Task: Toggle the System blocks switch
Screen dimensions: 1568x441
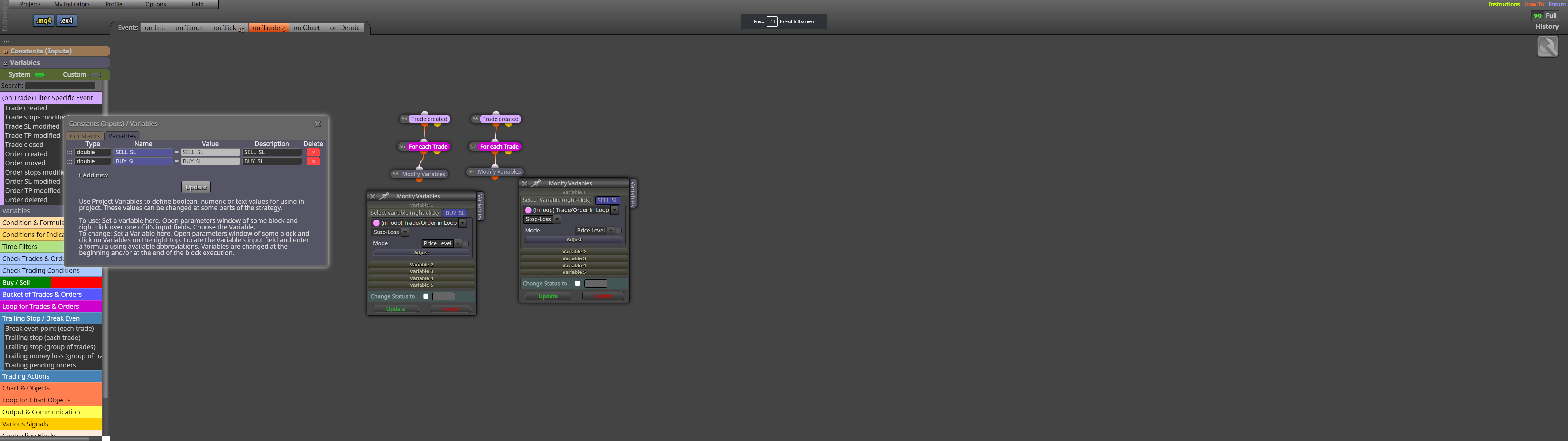Action: [40, 75]
